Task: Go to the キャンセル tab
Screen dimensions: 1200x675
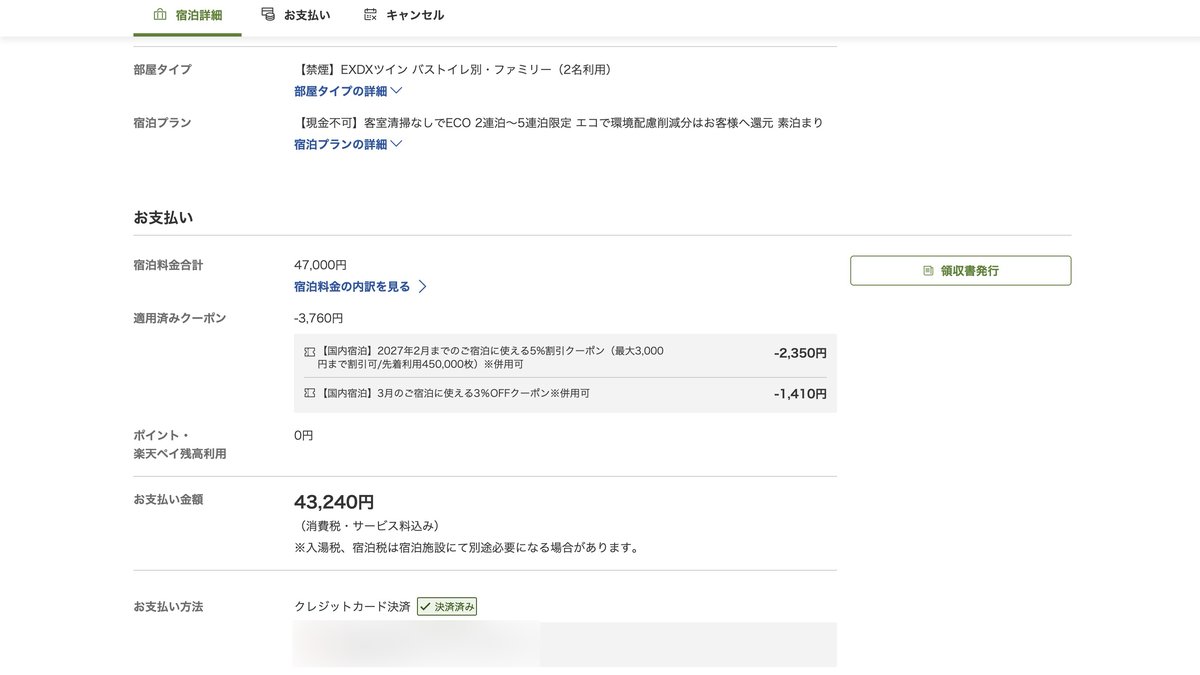Action: click(x=404, y=15)
